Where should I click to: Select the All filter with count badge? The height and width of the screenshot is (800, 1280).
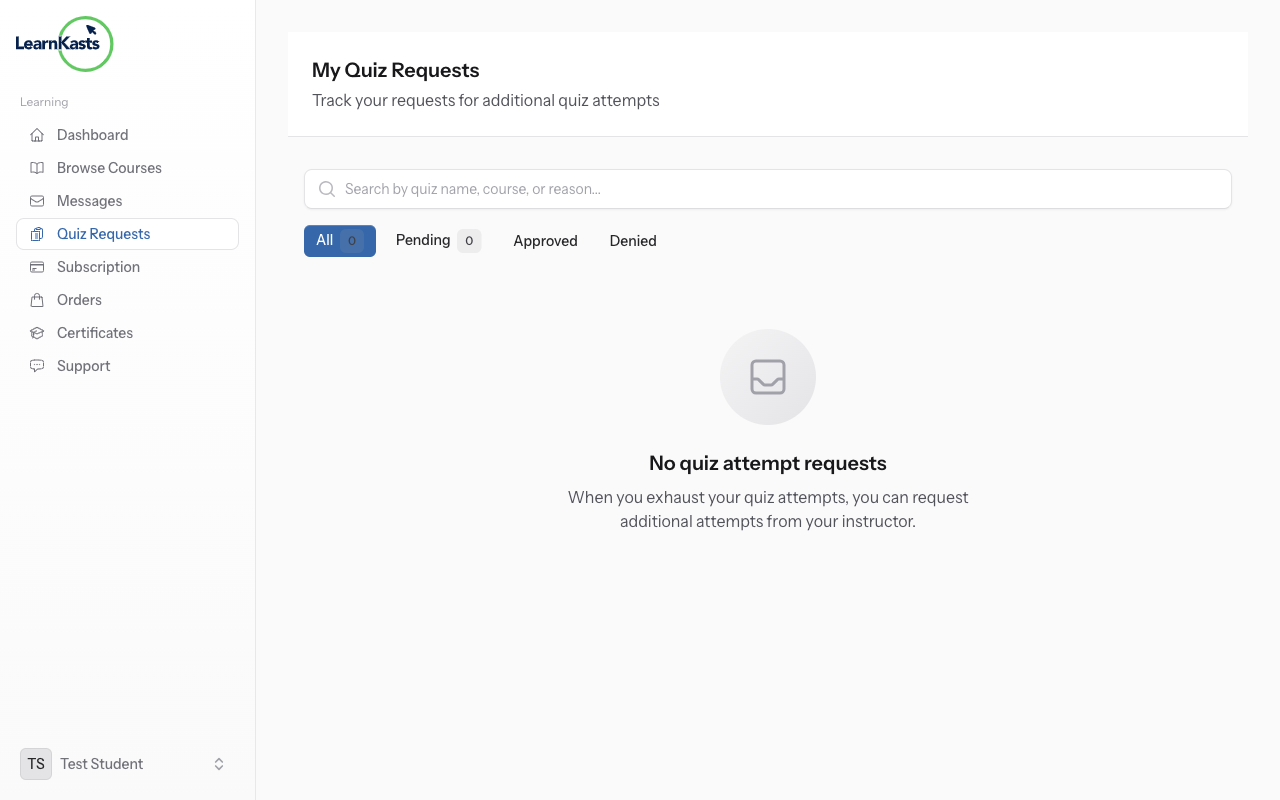pos(339,240)
